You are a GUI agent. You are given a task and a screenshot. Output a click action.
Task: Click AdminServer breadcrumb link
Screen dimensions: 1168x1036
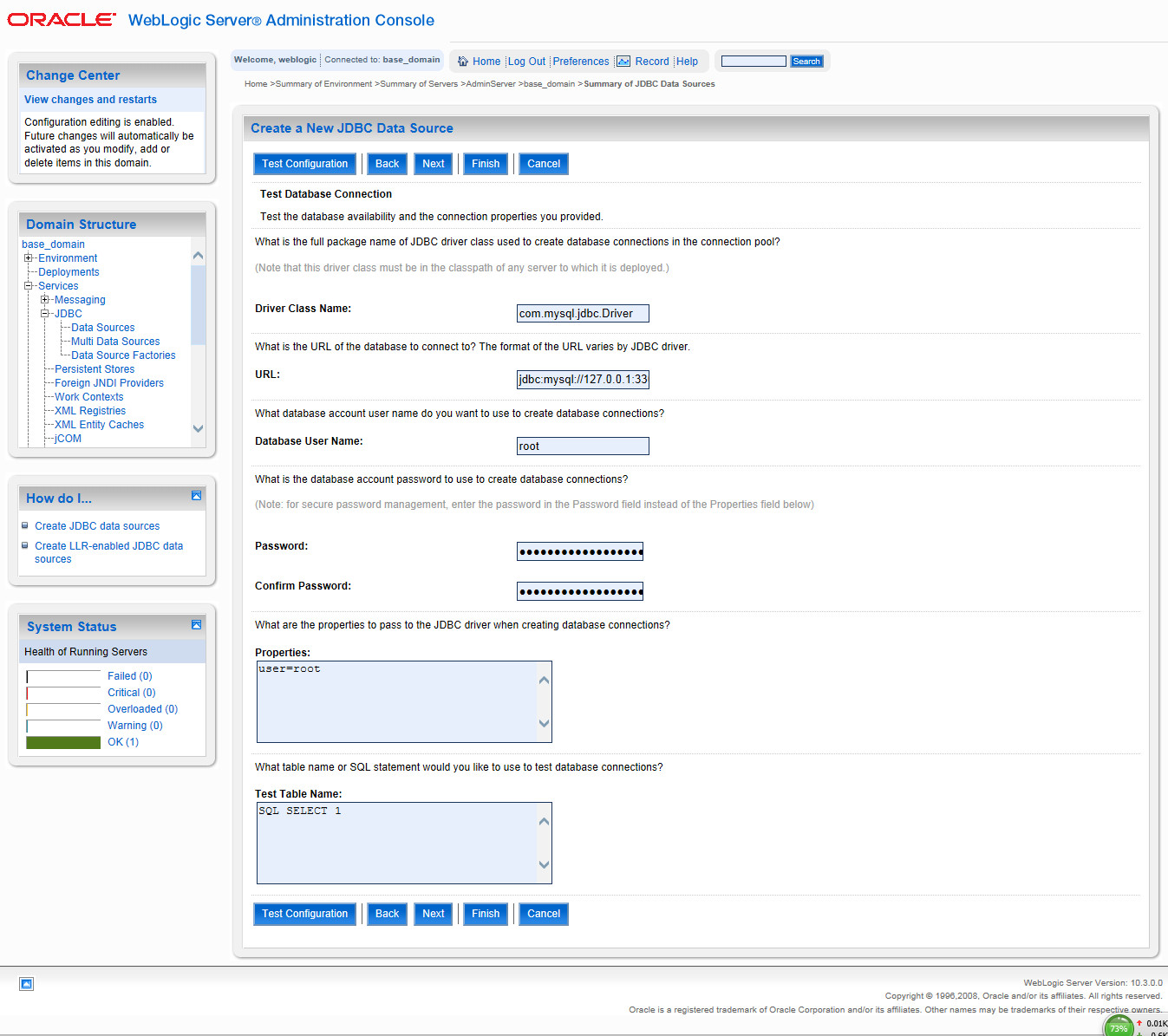(x=491, y=84)
